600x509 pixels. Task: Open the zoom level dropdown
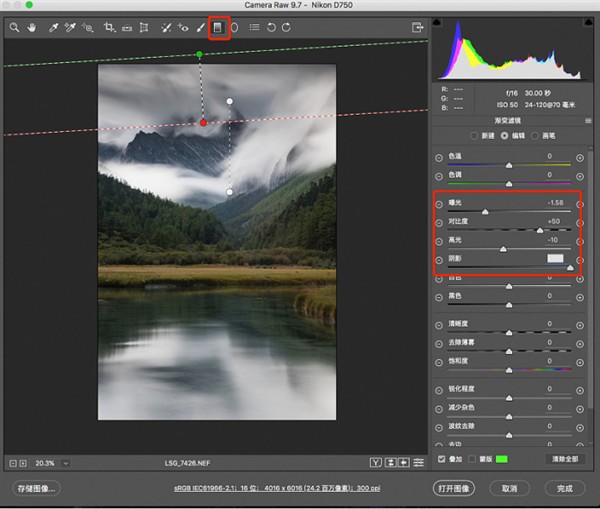66,463
